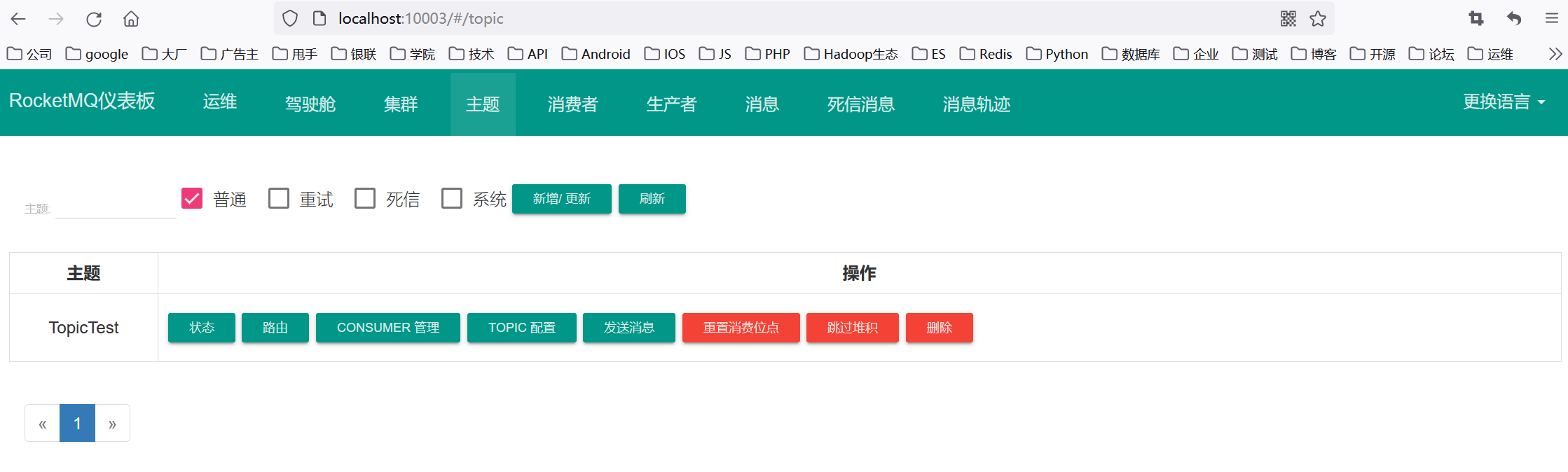Show more bookmarks with overflow chevron
This screenshot has height=472, width=1568.
tap(1555, 54)
